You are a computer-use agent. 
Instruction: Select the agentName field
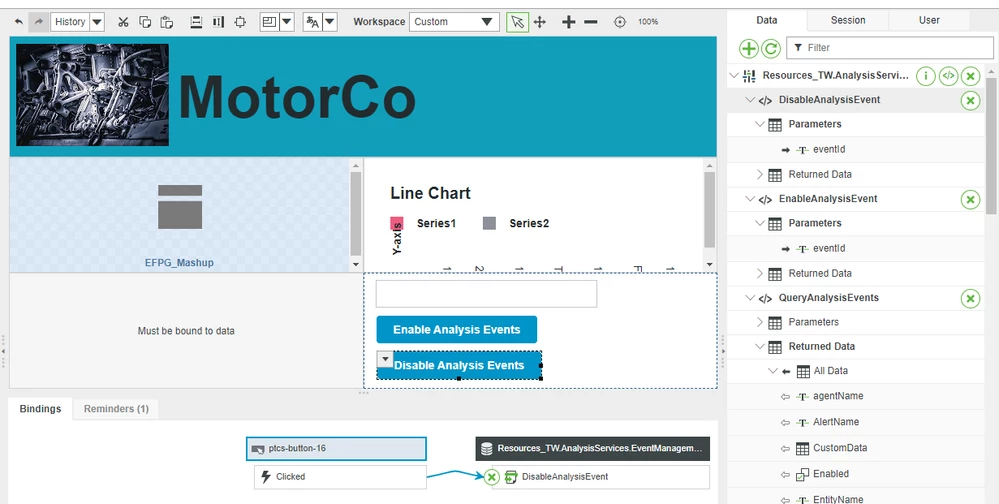[838, 396]
